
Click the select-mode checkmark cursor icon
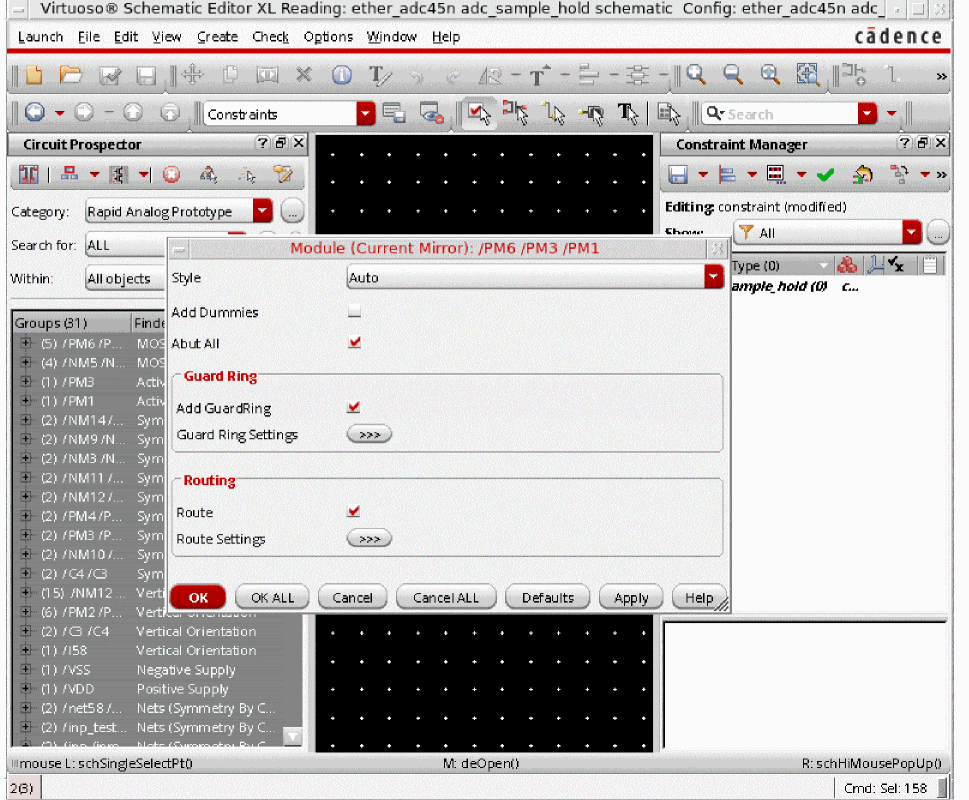[x=478, y=113]
